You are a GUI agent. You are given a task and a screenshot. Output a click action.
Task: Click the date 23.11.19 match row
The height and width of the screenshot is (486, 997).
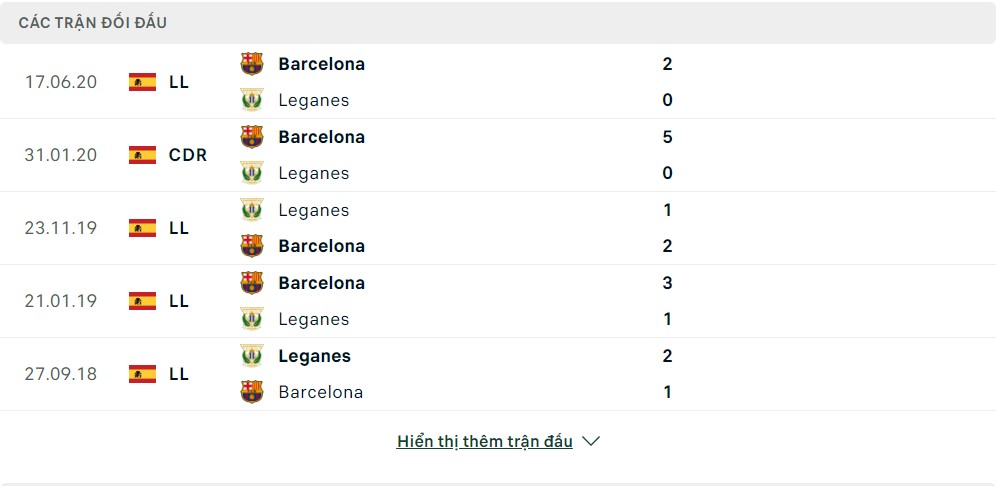[x=61, y=228]
